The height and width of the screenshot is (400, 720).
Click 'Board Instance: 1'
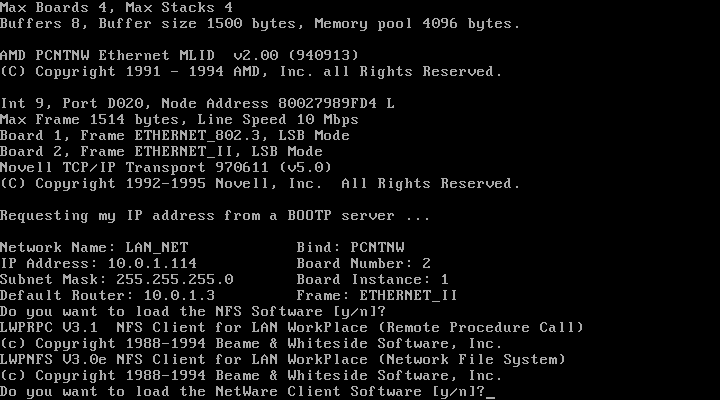tap(373, 280)
